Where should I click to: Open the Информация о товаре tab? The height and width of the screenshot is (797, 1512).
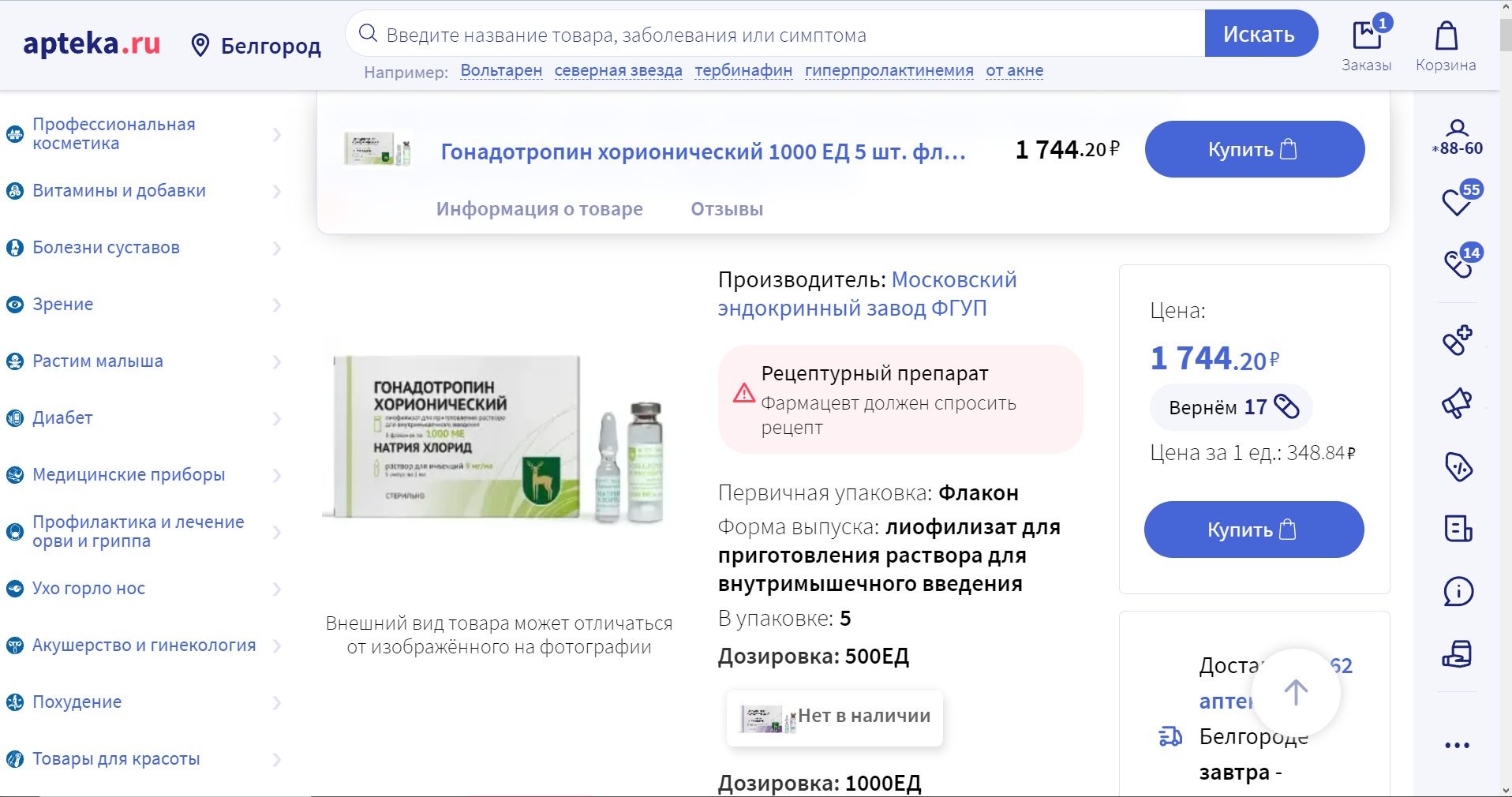click(540, 209)
